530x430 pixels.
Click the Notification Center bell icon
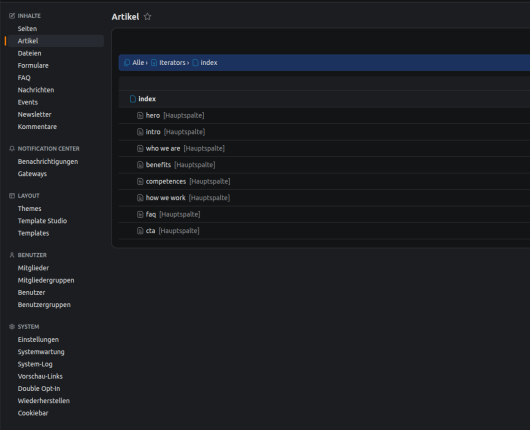click(12, 149)
